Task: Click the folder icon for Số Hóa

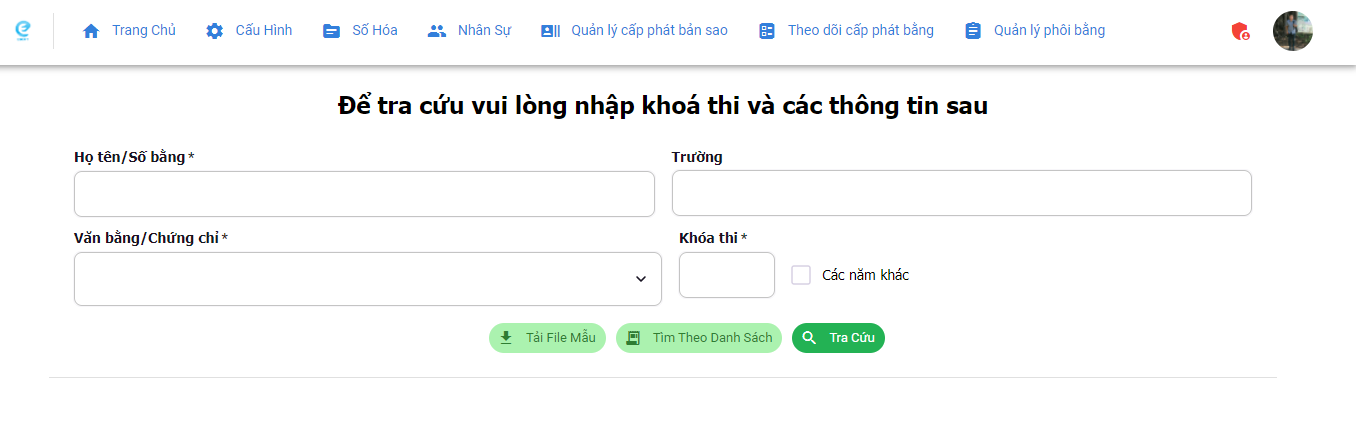Action: 332,31
